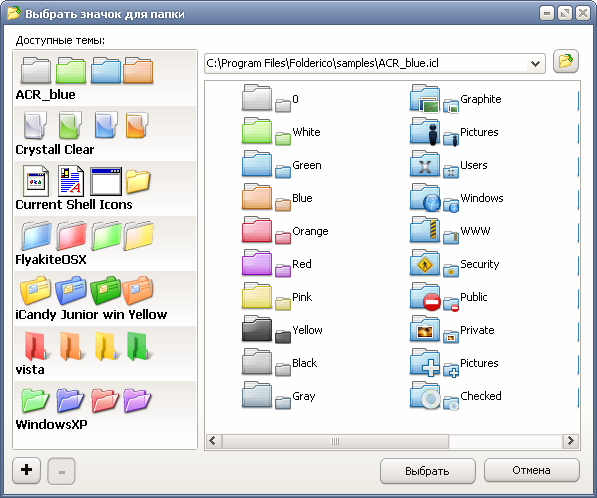This screenshot has height=498, width=597.
Task: Select the ACR_blue theme
Action: pos(105,78)
